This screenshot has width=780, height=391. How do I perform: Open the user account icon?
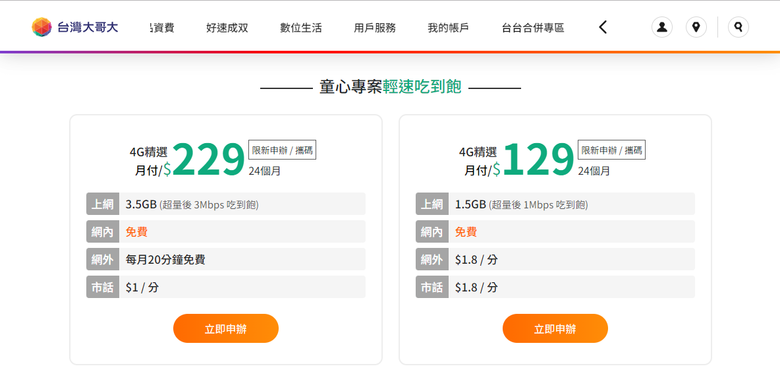[x=662, y=27]
